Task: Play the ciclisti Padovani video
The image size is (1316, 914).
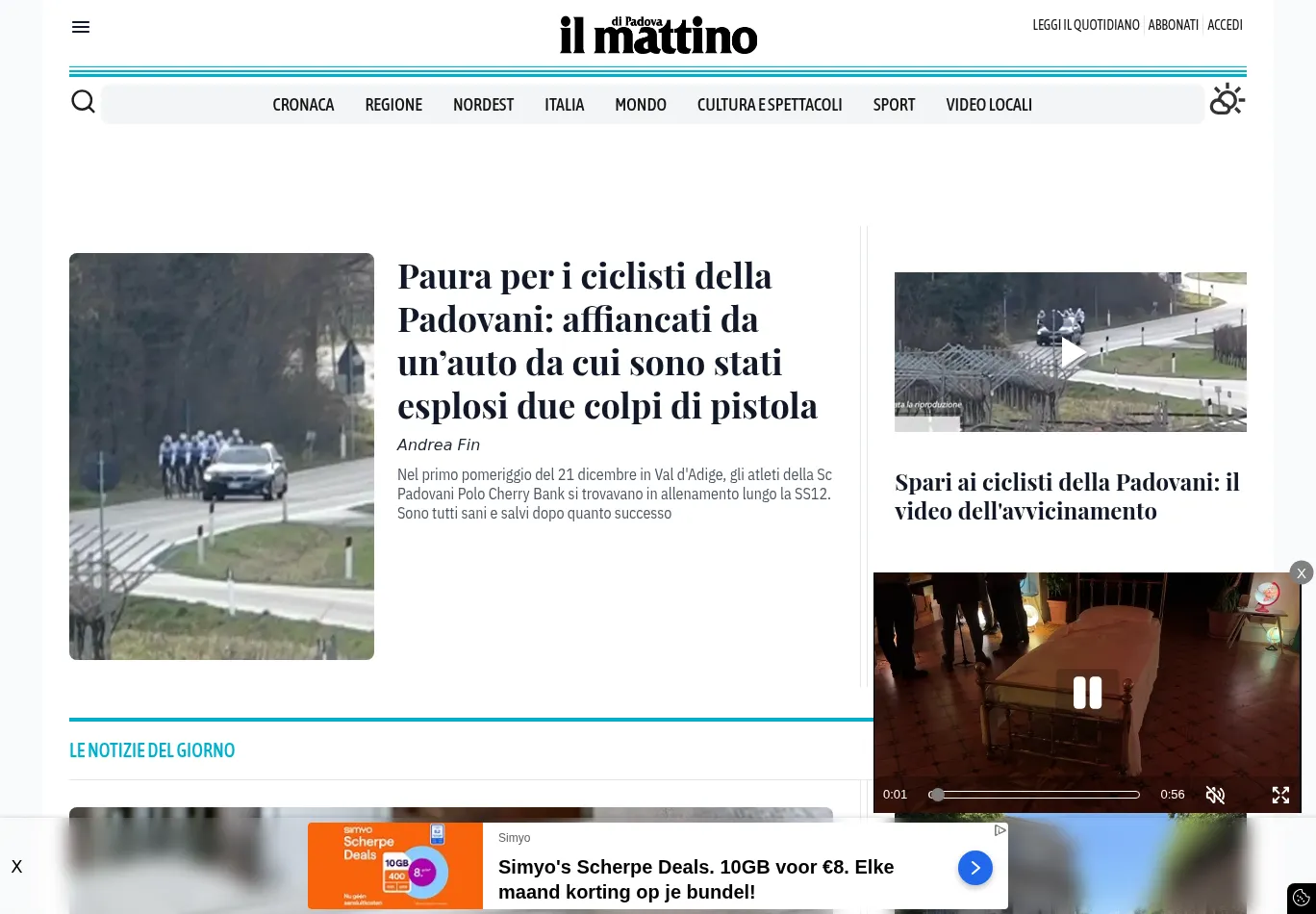Action: 1070,352
